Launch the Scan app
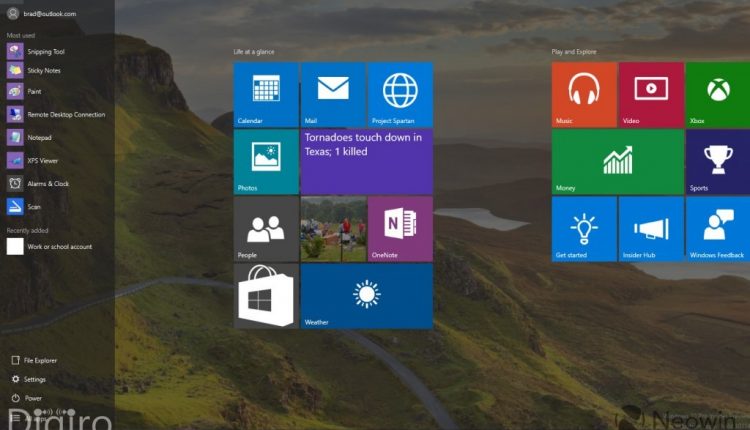The width and height of the screenshot is (750, 430). tap(24, 207)
